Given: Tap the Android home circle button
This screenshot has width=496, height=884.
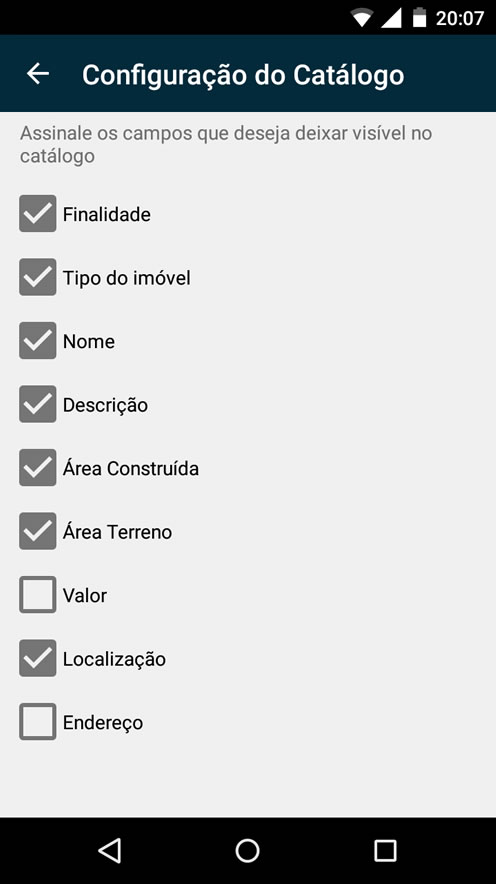Looking at the screenshot, I should tap(247, 850).
